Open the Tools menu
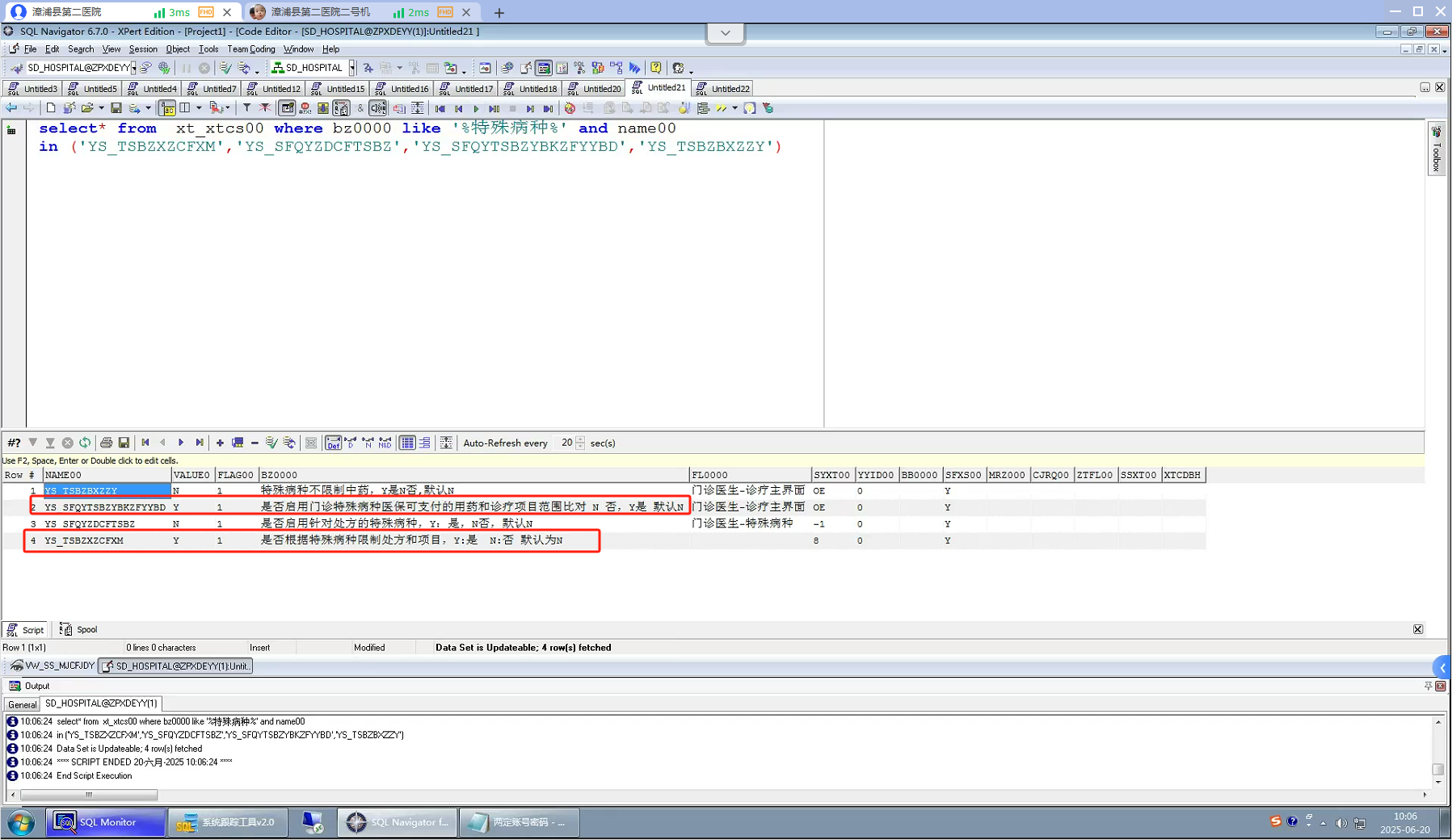1452x840 pixels. tap(208, 49)
